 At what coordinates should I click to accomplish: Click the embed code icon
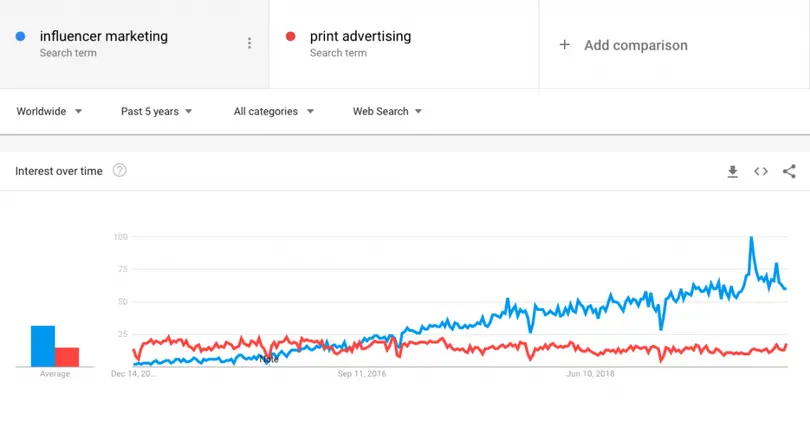pos(761,172)
